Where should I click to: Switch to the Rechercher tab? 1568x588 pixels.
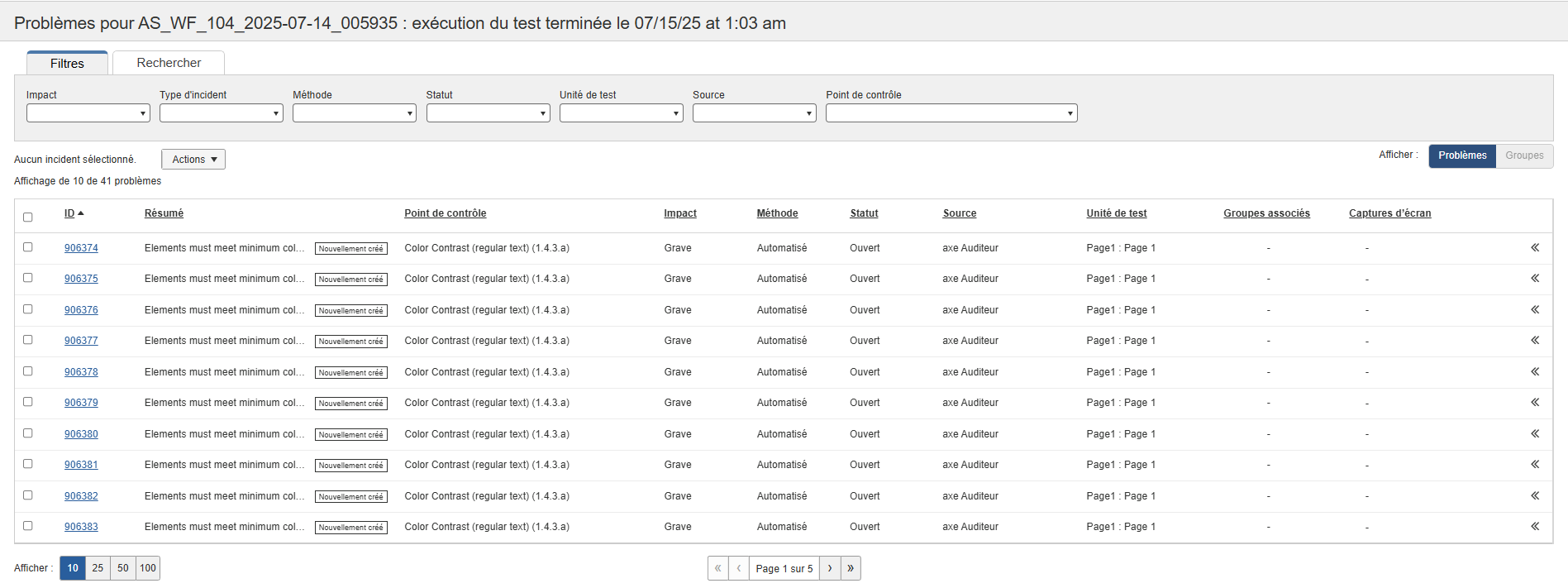(169, 63)
